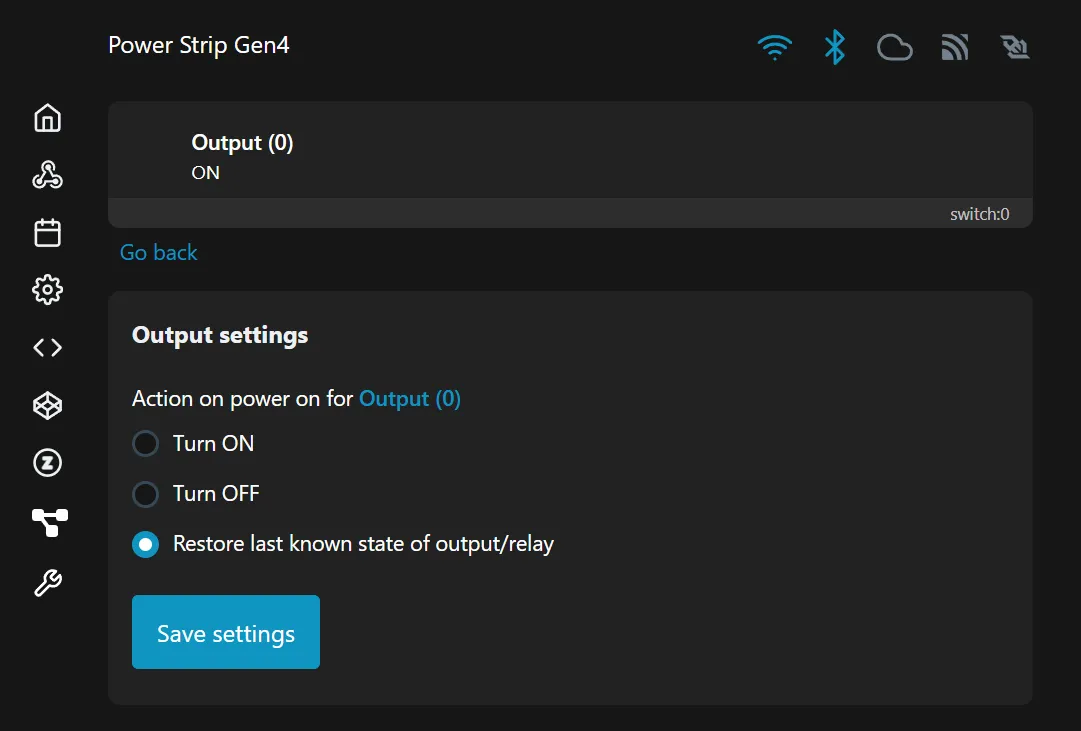Viewport: 1081px width, 731px height.
Task: Select Restore last known state radio option
Action: tap(145, 544)
